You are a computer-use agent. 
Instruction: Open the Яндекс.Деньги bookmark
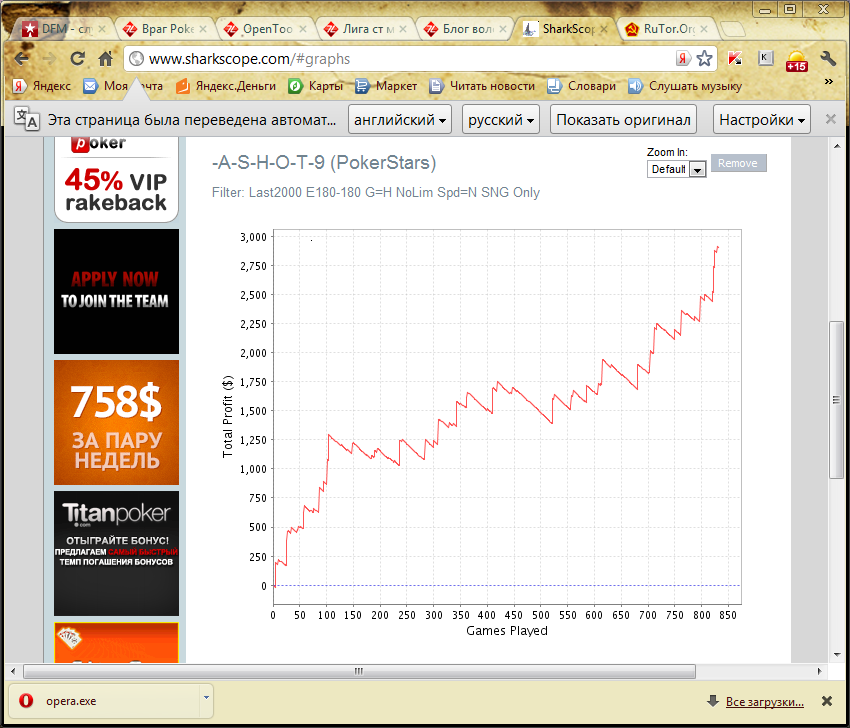pos(226,86)
